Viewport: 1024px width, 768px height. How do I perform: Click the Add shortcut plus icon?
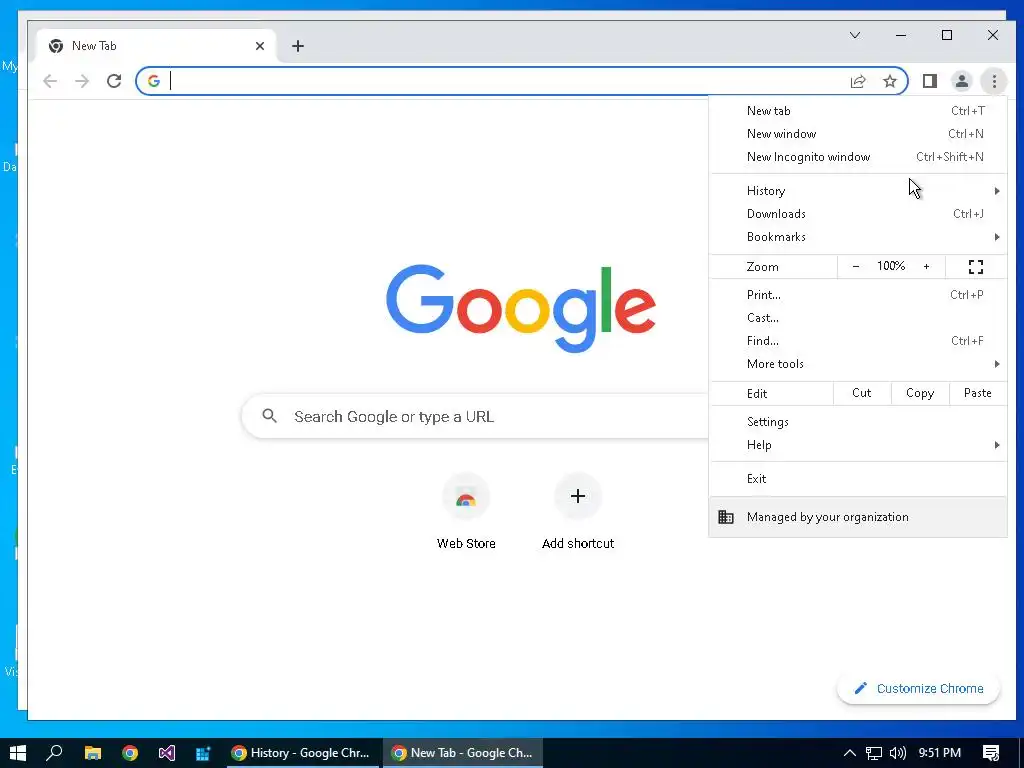pos(577,496)
